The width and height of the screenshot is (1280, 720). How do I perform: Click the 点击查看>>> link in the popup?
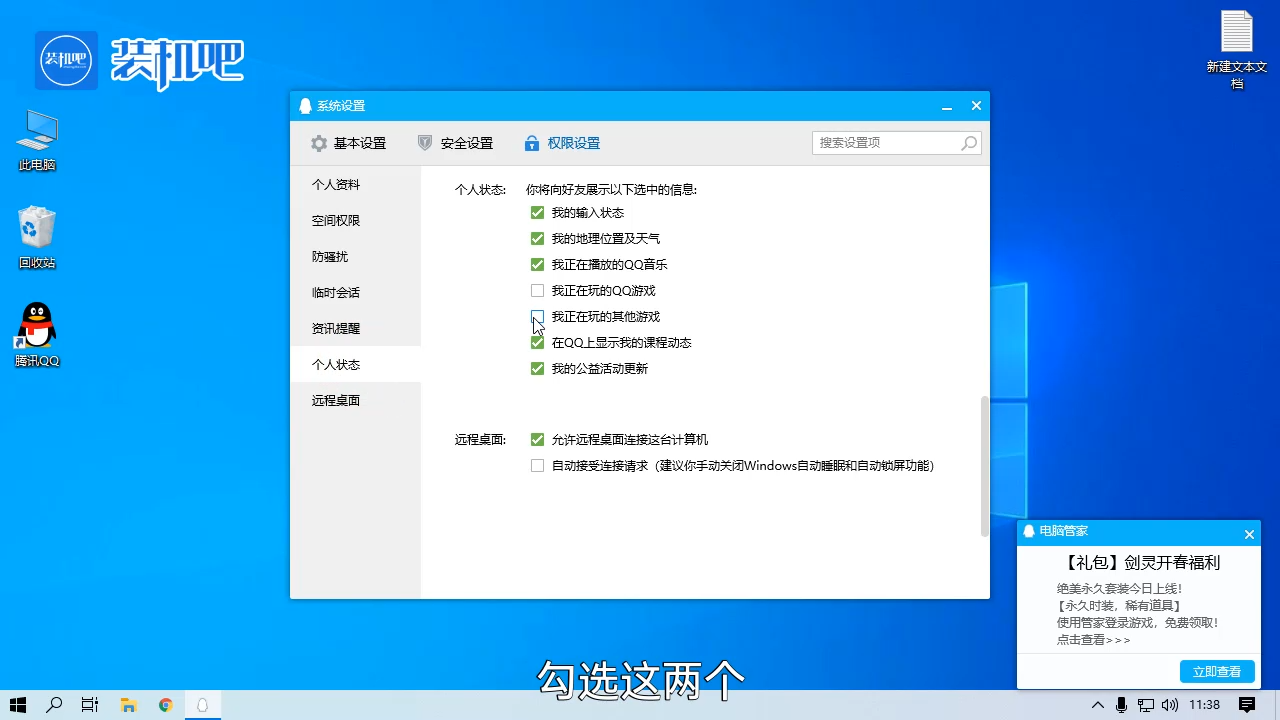pos(1093,639)
